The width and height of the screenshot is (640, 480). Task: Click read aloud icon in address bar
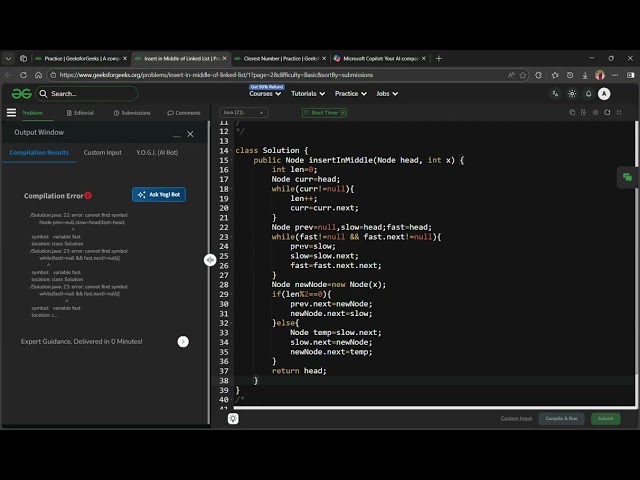point(511,75)
